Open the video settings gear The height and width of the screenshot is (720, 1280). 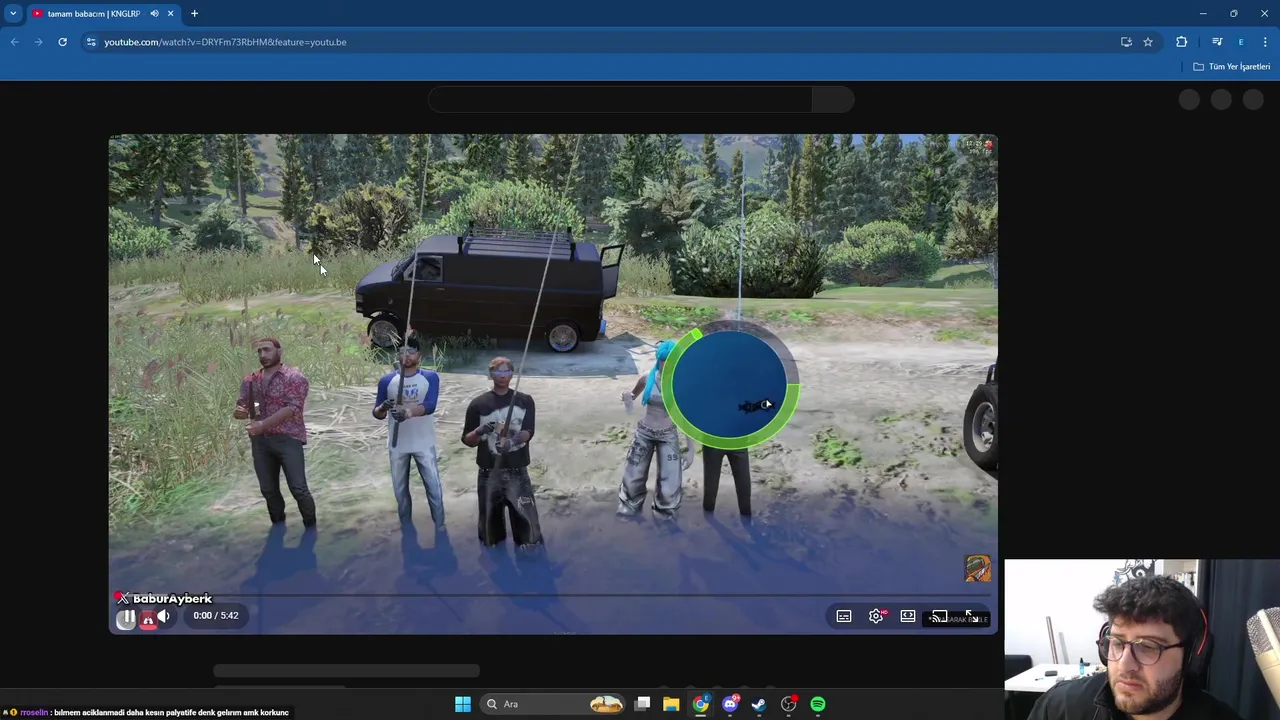click(876, 616)
